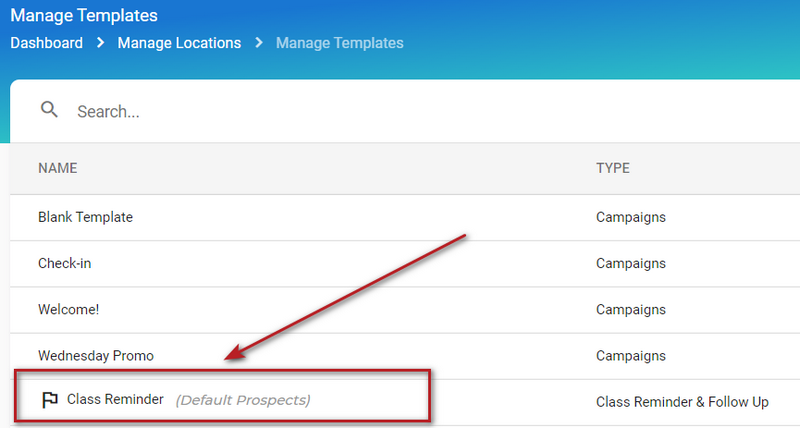Image resolution: width=800 pixels, height=428 pixels.
Task: Click the Manage Templates page title
Action: pos(84,15)
